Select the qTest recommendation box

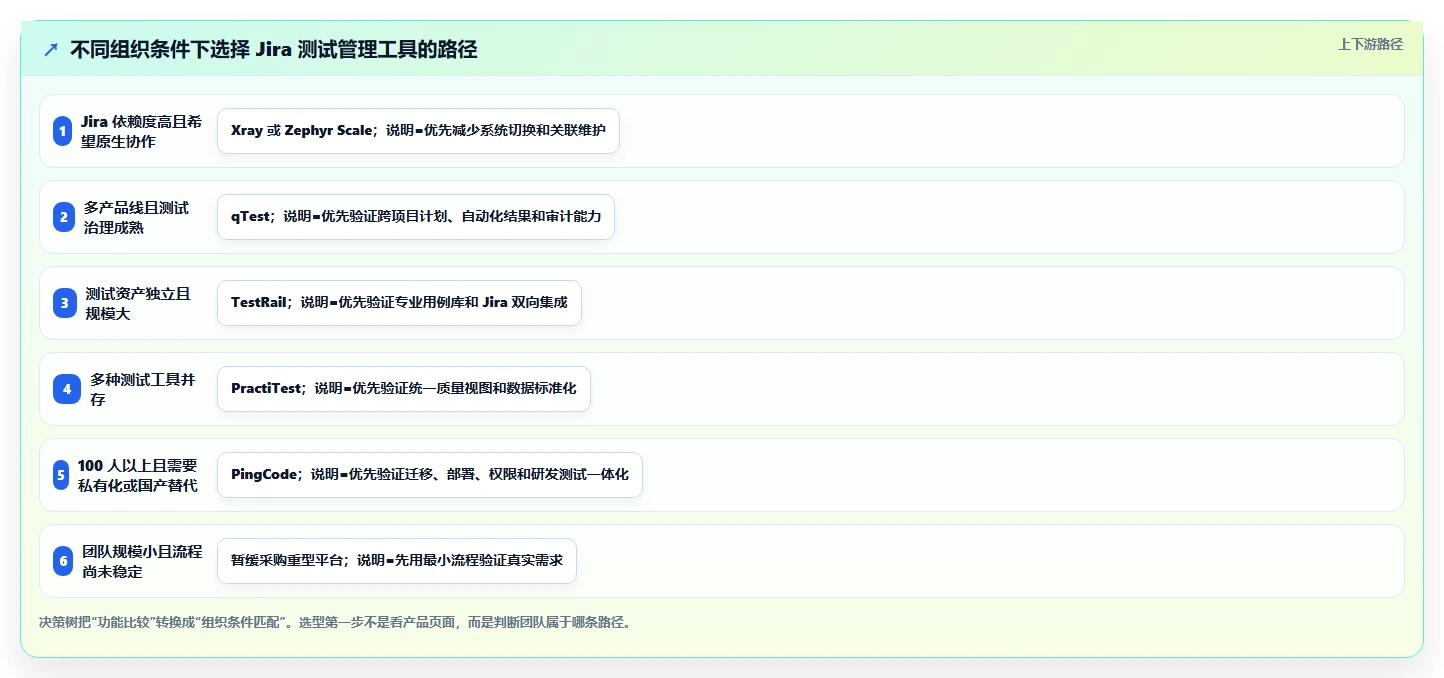coord(416,217)
